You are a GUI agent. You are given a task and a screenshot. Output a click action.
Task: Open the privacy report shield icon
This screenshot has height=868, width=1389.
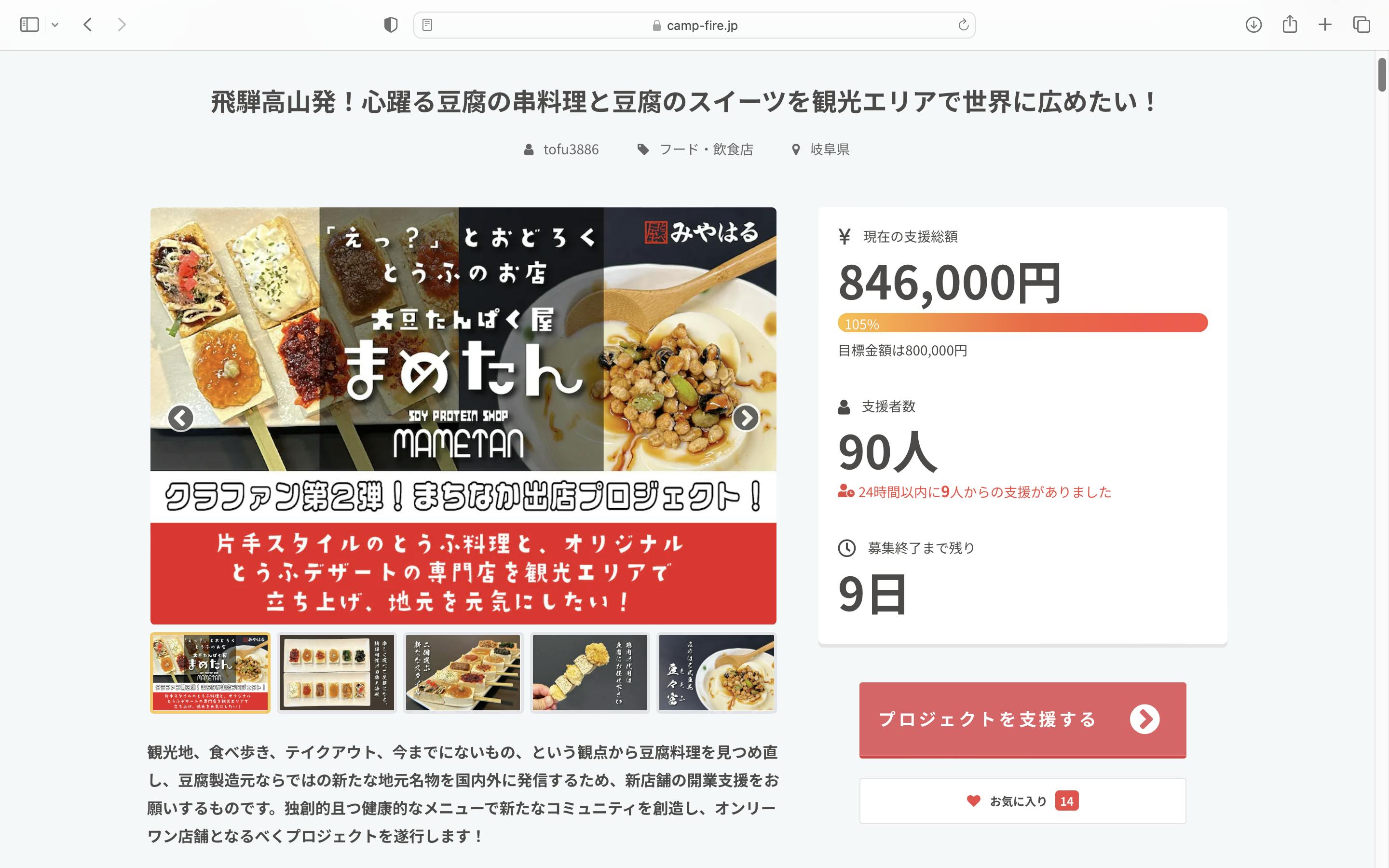coord(391,25)
